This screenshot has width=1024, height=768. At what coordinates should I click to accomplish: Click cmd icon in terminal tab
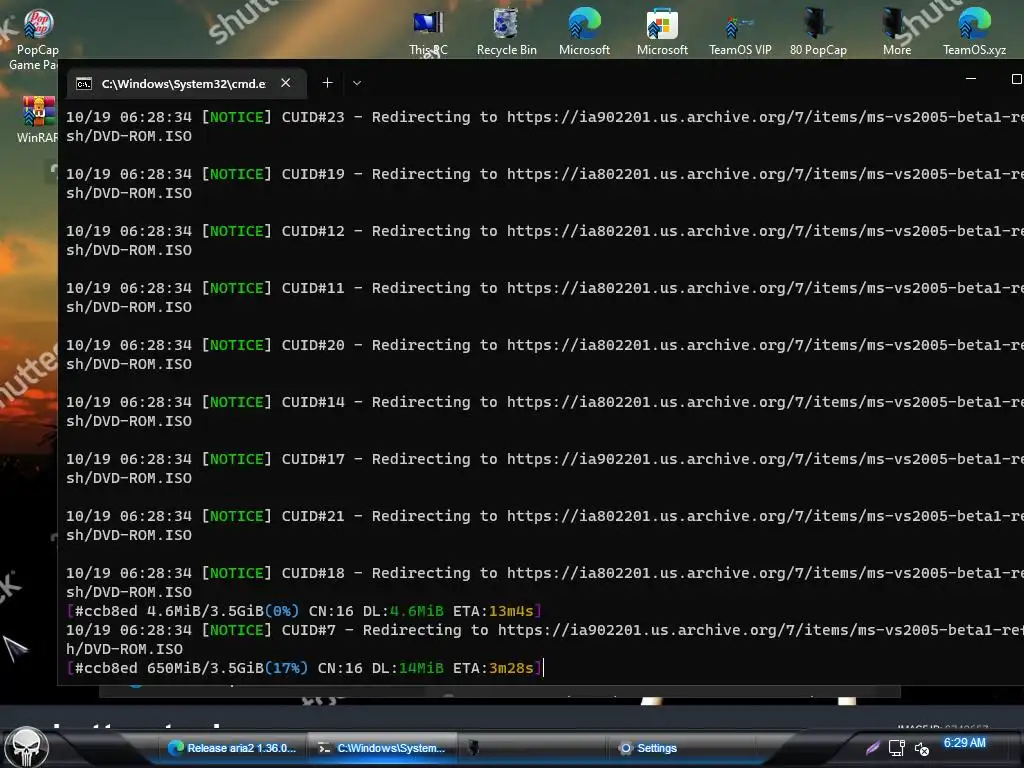coord(84,84)
